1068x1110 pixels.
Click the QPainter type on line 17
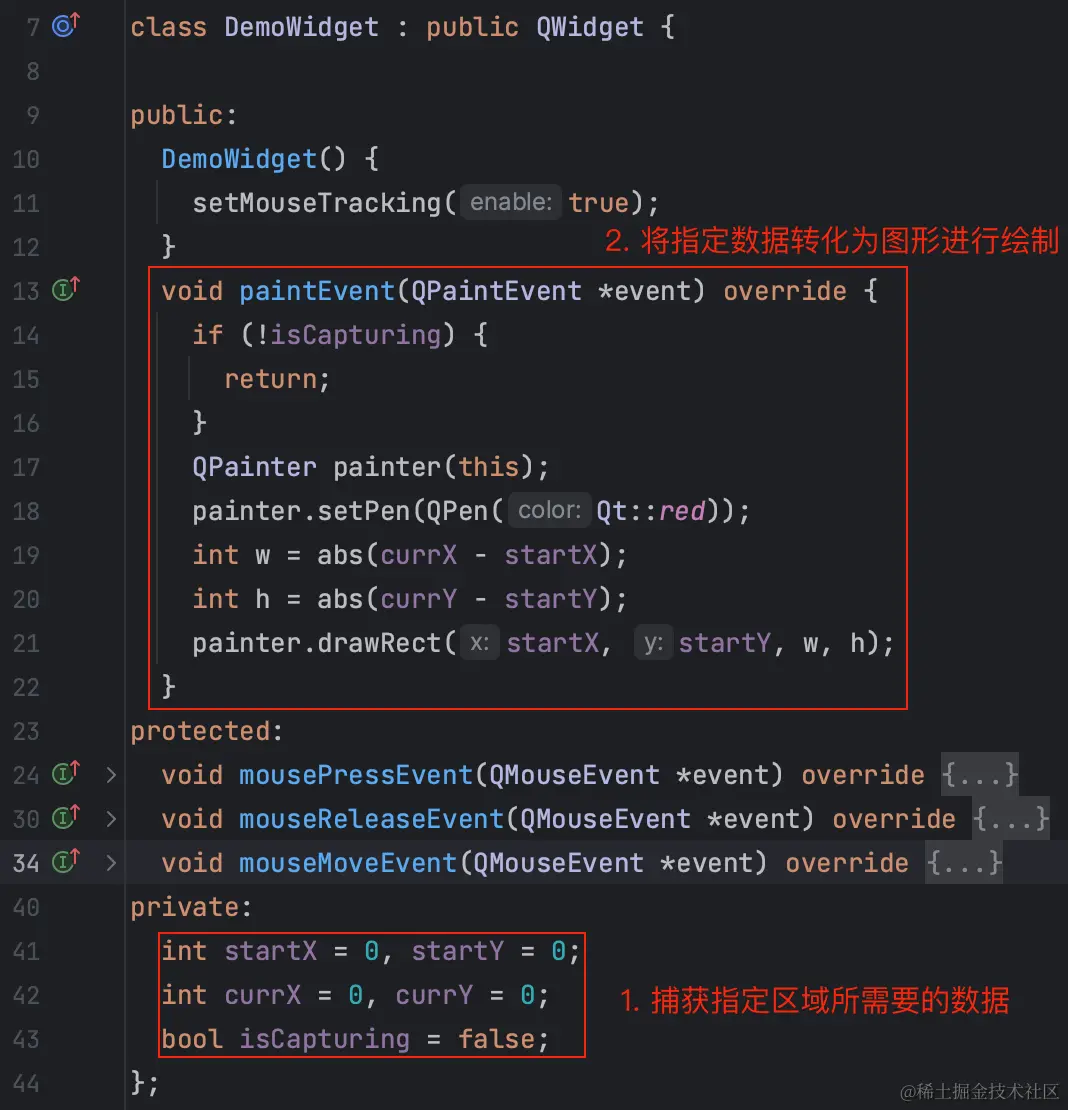point(254,467)
